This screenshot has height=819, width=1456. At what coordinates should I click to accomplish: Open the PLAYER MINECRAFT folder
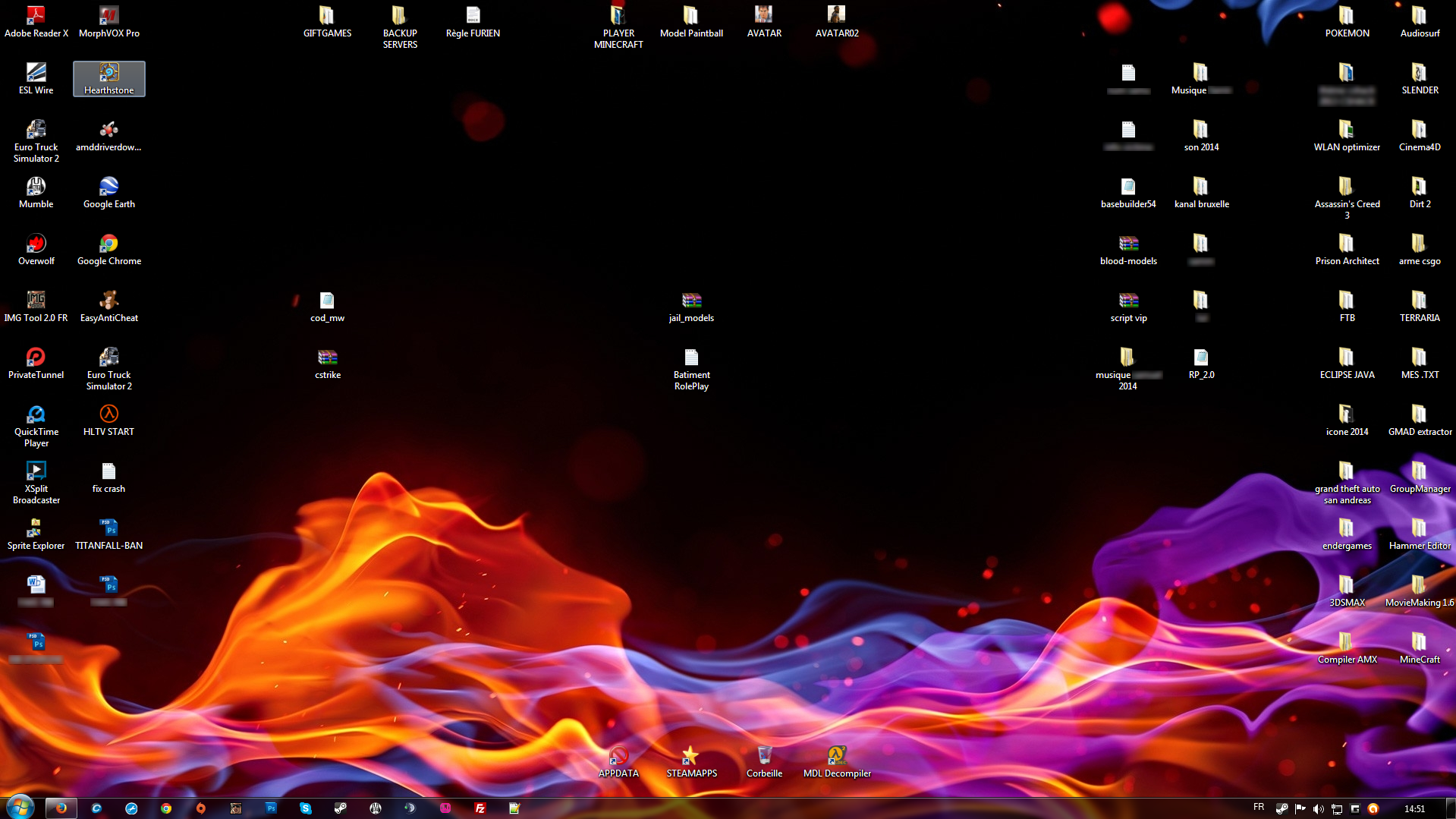point(618,27)
